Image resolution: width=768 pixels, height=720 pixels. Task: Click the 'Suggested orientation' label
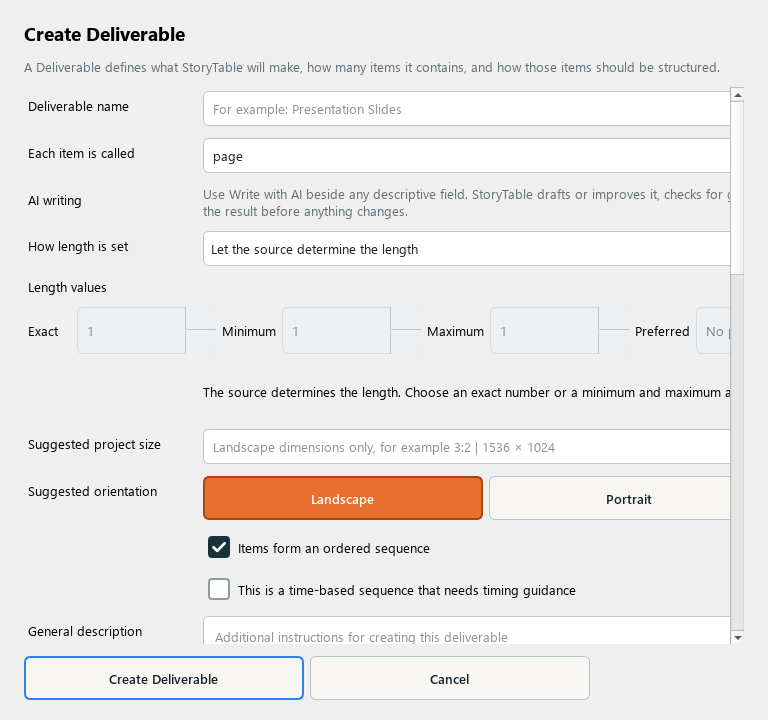[93, 491]
